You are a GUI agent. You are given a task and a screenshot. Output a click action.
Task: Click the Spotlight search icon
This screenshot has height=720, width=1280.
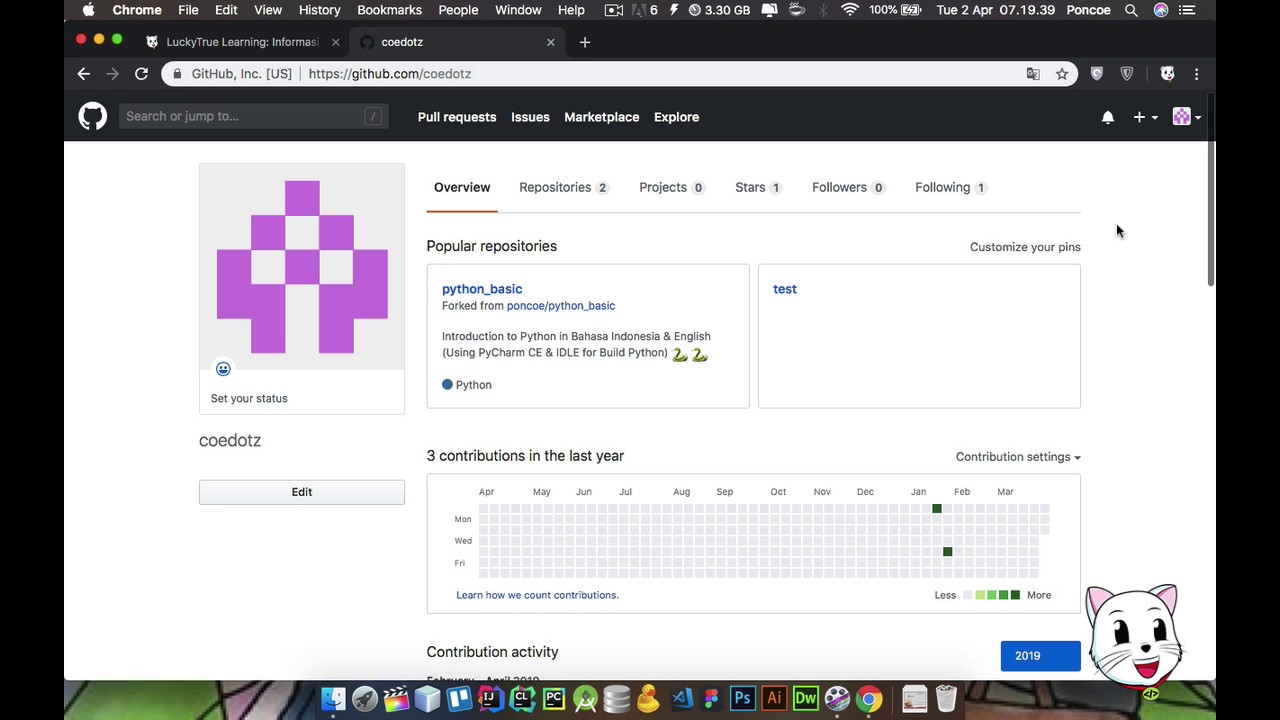tap(1131, 10)
